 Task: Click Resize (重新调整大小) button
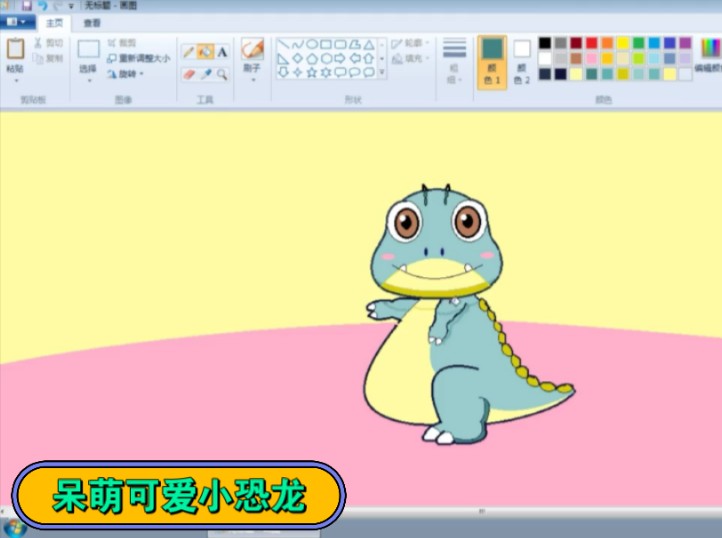click(139, 58)
